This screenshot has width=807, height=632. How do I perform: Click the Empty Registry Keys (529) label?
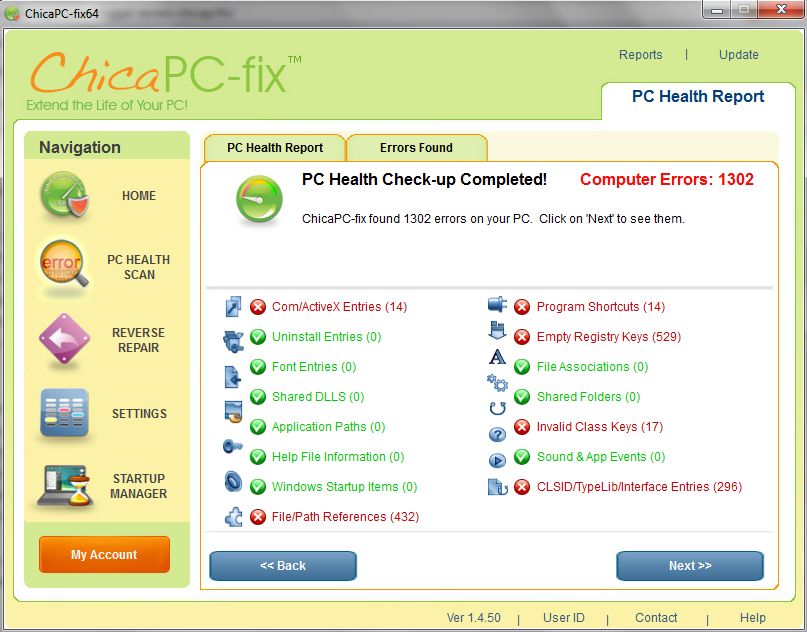tap(609, 337)
